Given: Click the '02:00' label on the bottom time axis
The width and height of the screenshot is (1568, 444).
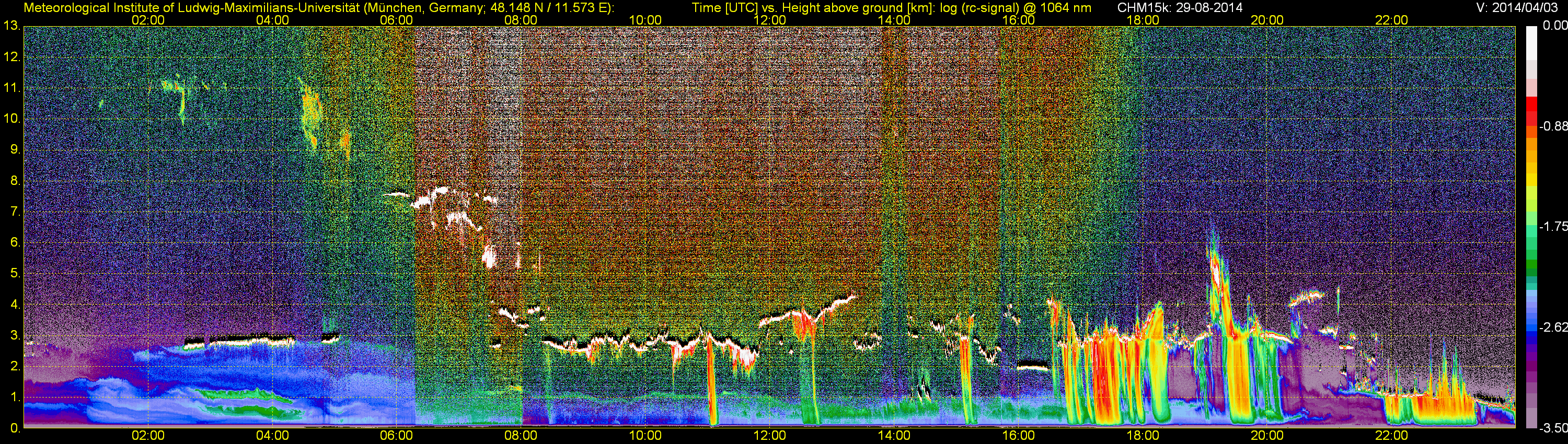Looking at the screenshot, I should [x=148, y=436].
